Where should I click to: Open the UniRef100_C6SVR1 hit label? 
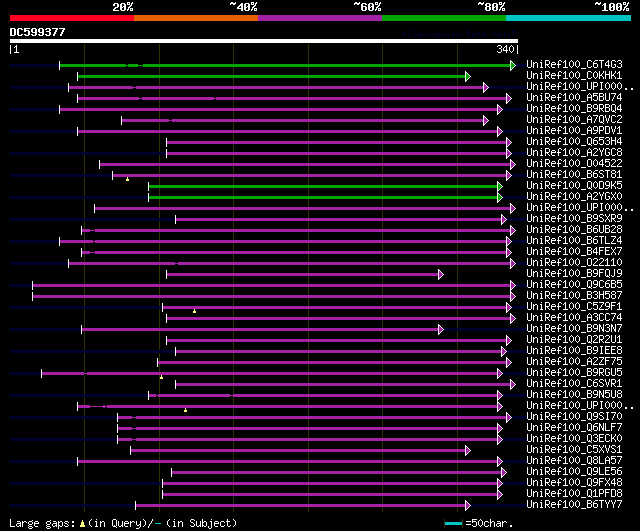pos(574,384)
